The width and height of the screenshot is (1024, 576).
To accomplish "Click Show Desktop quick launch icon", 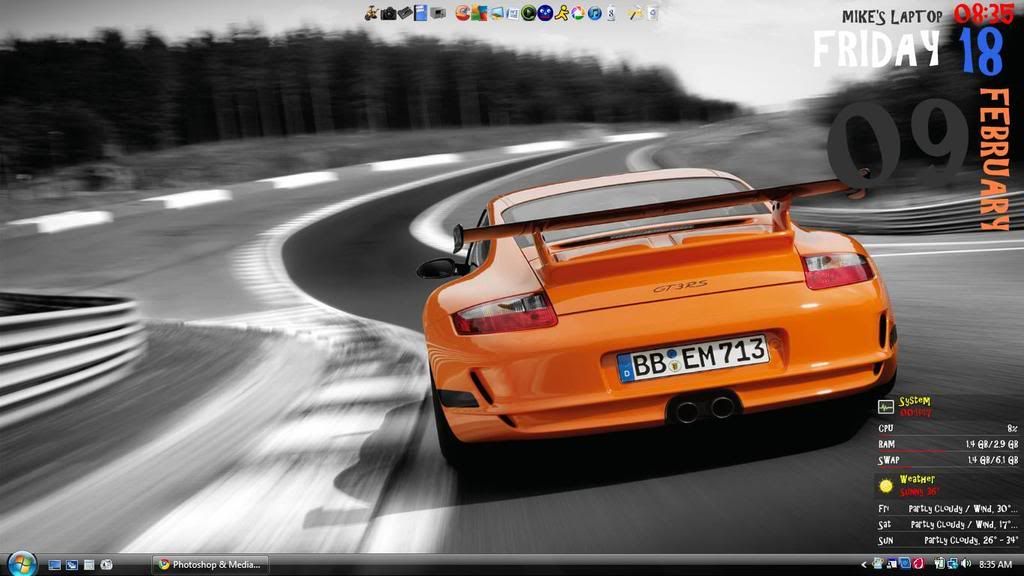I will tap(55, 565).
